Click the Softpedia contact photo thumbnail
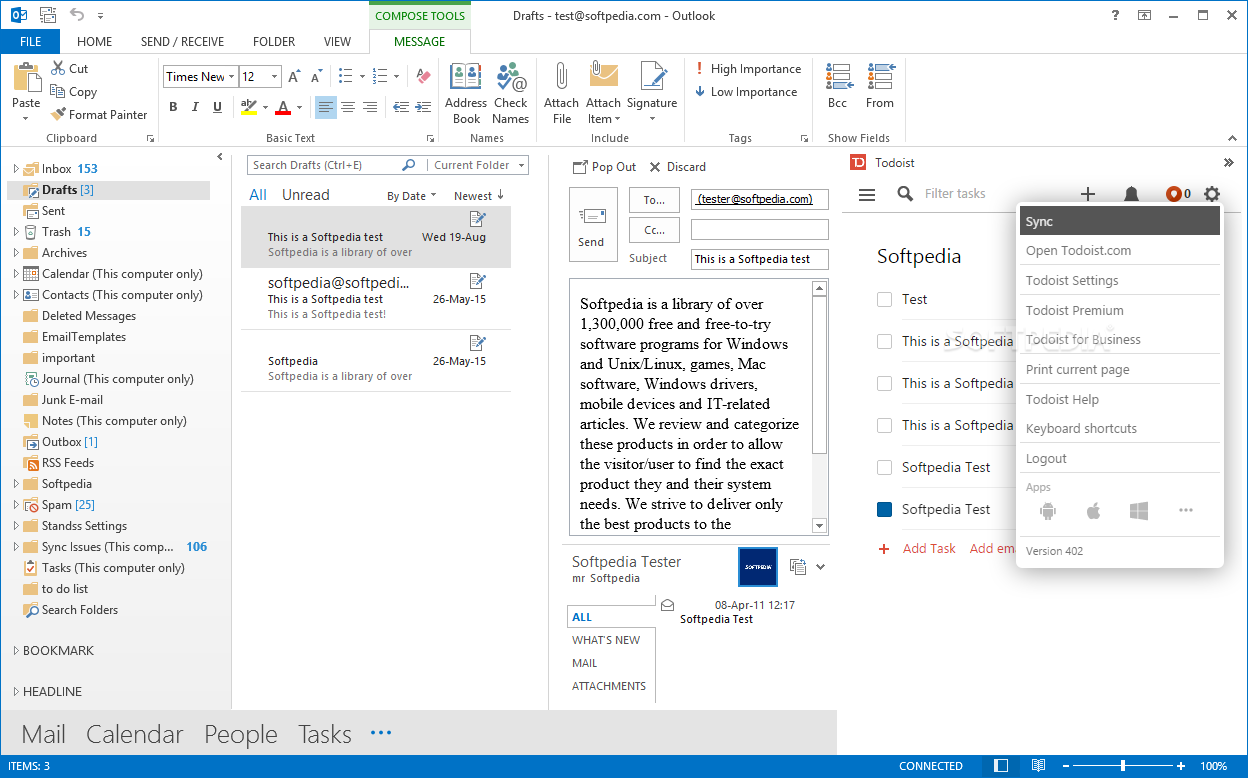 click(758, 567)
